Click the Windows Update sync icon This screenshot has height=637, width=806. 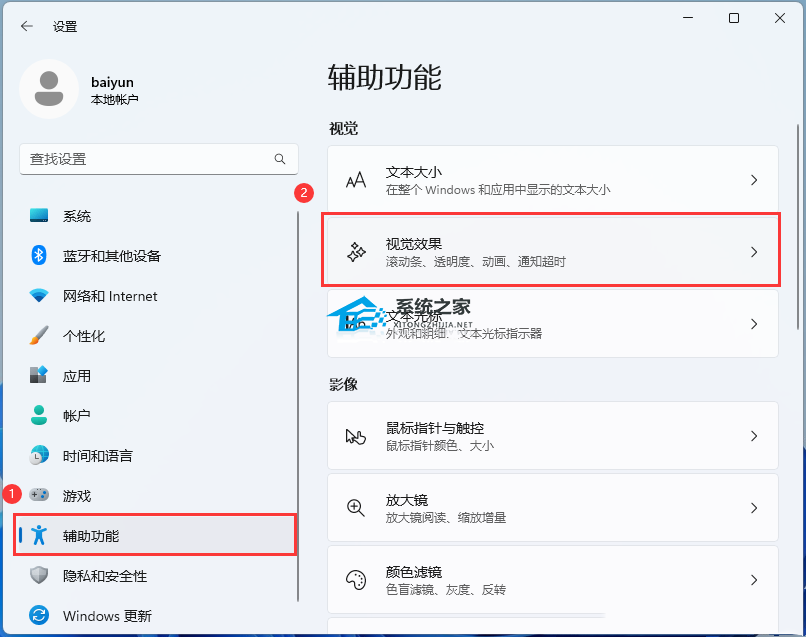coord(39,615)
